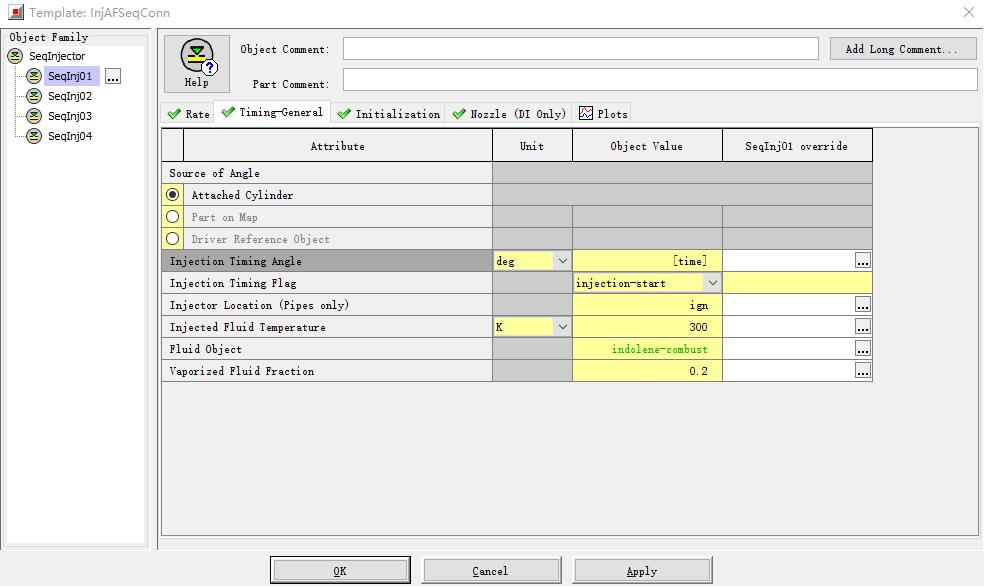Switch to the Initialization tab
Screen dimensions: 984x586
tap(388, 114)
